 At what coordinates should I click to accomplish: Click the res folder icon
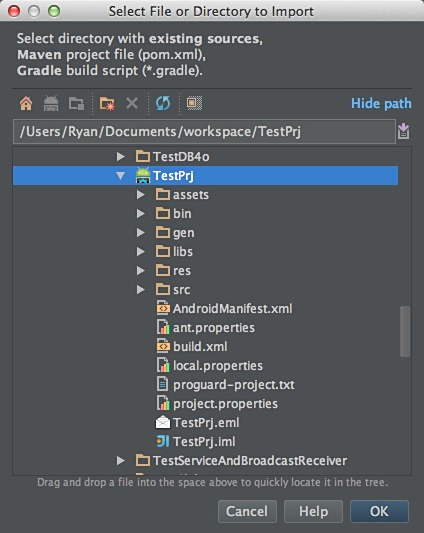163,271
